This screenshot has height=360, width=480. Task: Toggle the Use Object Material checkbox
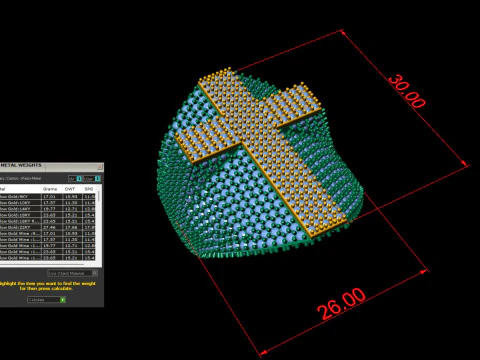click(95, 273)
